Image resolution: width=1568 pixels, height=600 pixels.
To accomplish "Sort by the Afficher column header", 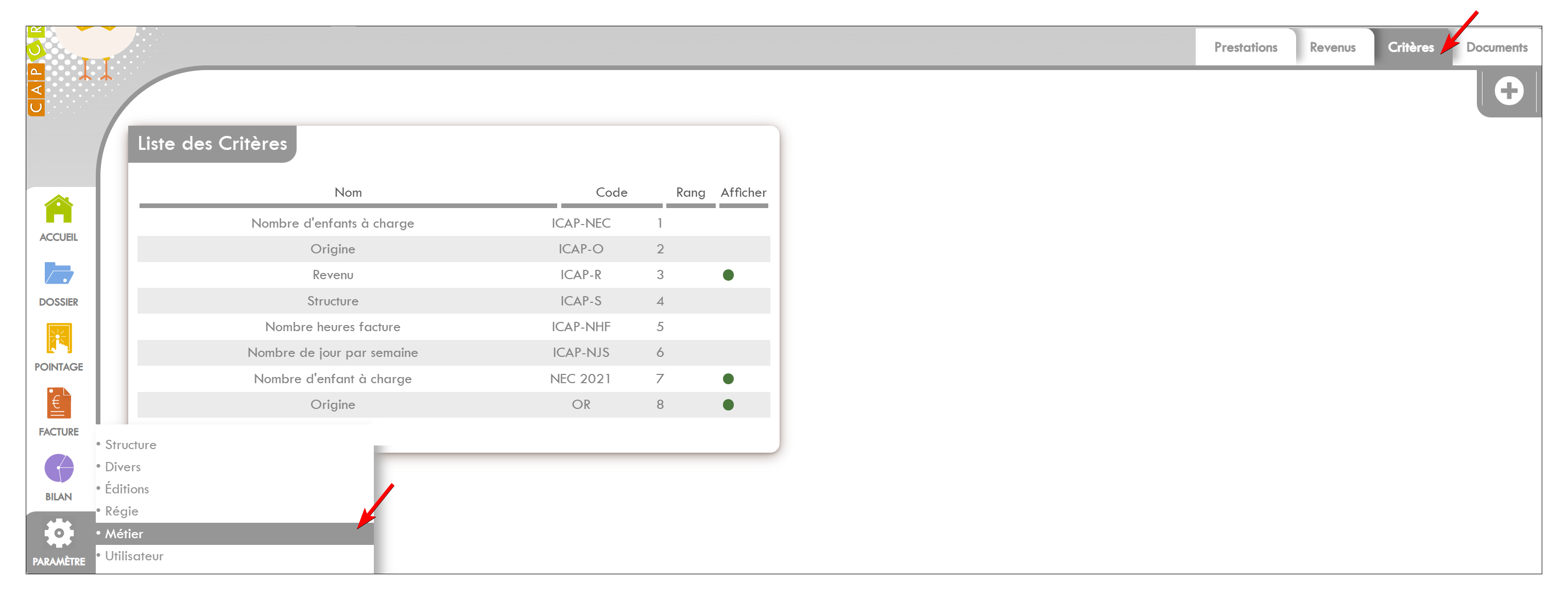I will pos(743,192).
